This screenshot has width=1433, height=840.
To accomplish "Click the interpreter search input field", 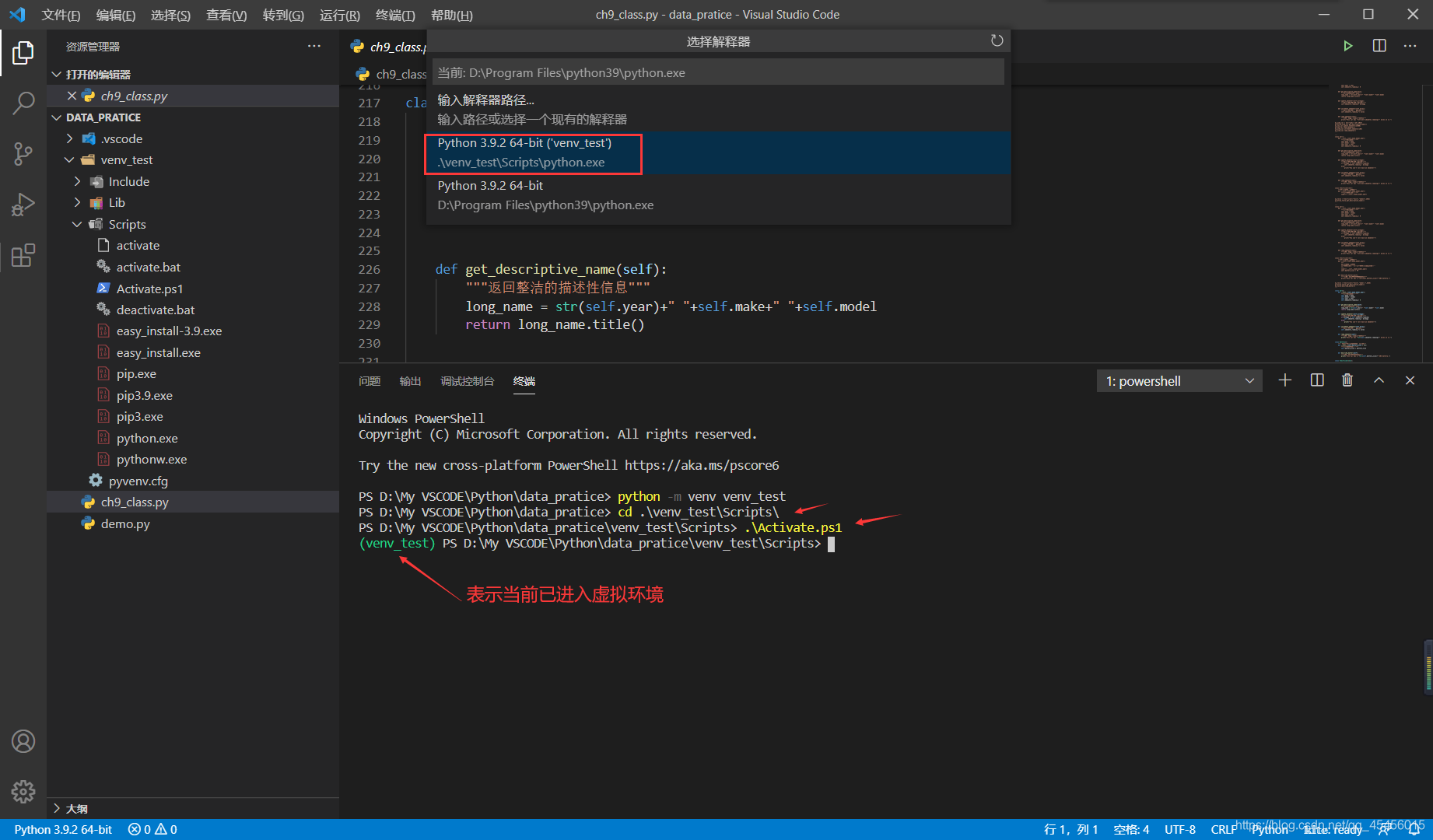I will (718, 72).
